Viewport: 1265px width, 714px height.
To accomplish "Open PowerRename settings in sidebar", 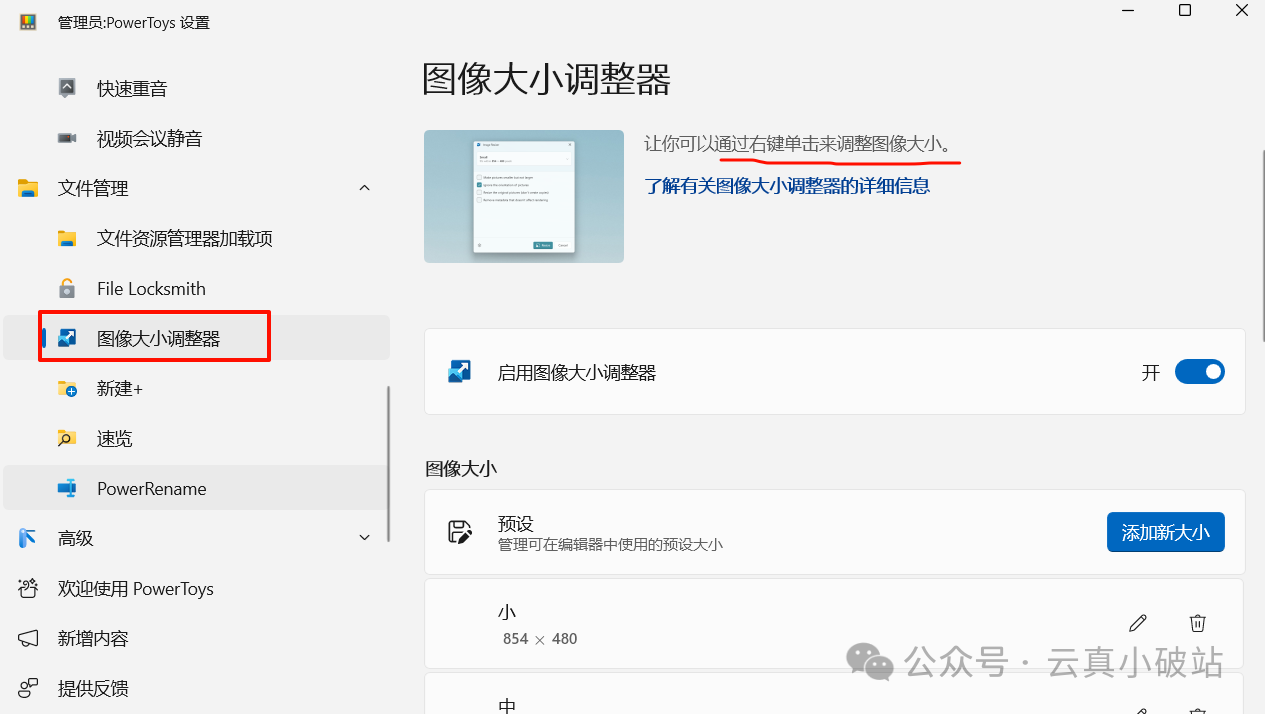I will click(x=196, y=488).
